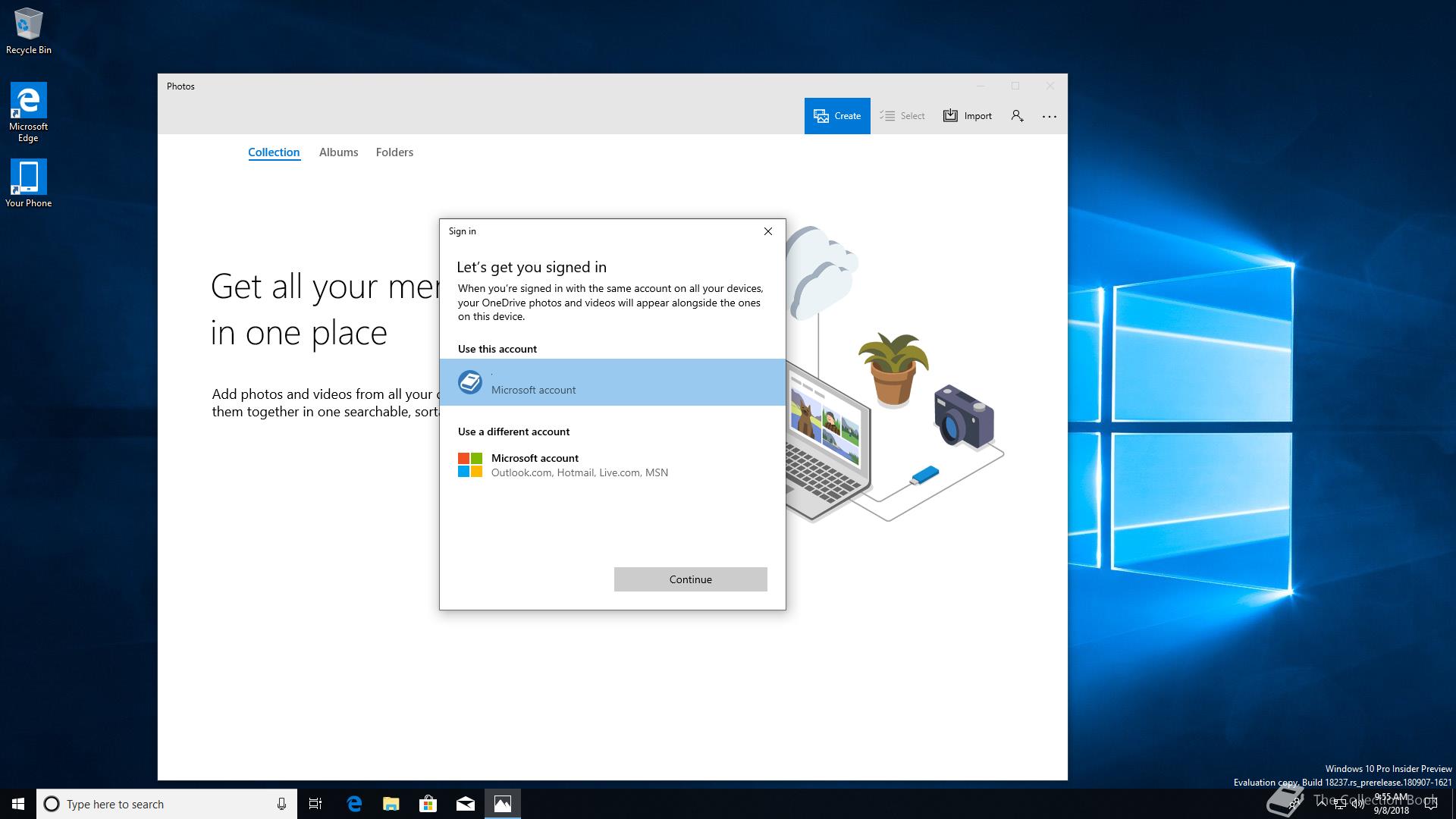
Task: Open Microsoft Store from the taskbar
Action: (428, 804)
